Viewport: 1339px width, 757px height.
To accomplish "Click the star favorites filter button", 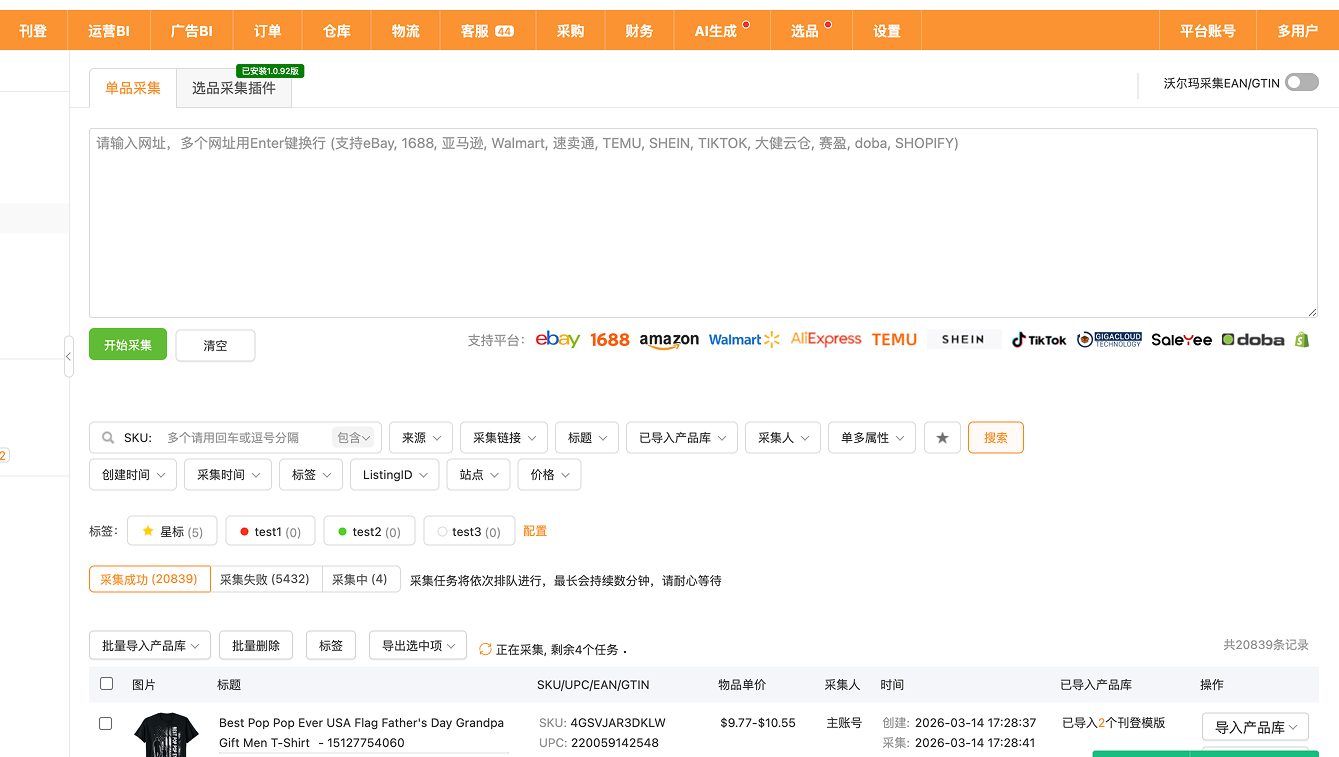I will pyautogui.click(x=942, y=438).
